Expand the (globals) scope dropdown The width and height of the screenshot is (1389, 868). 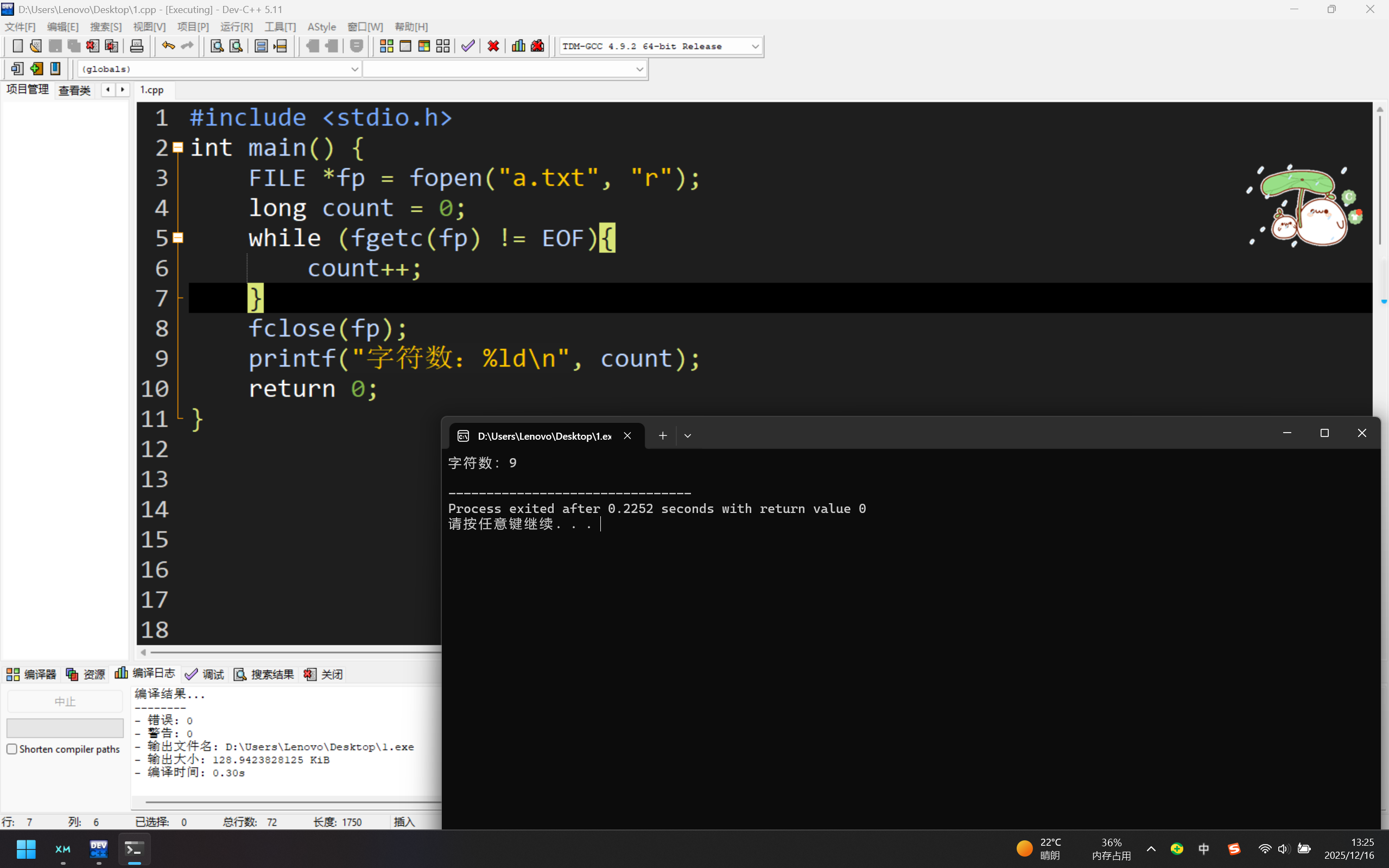[x=354, y=69]
